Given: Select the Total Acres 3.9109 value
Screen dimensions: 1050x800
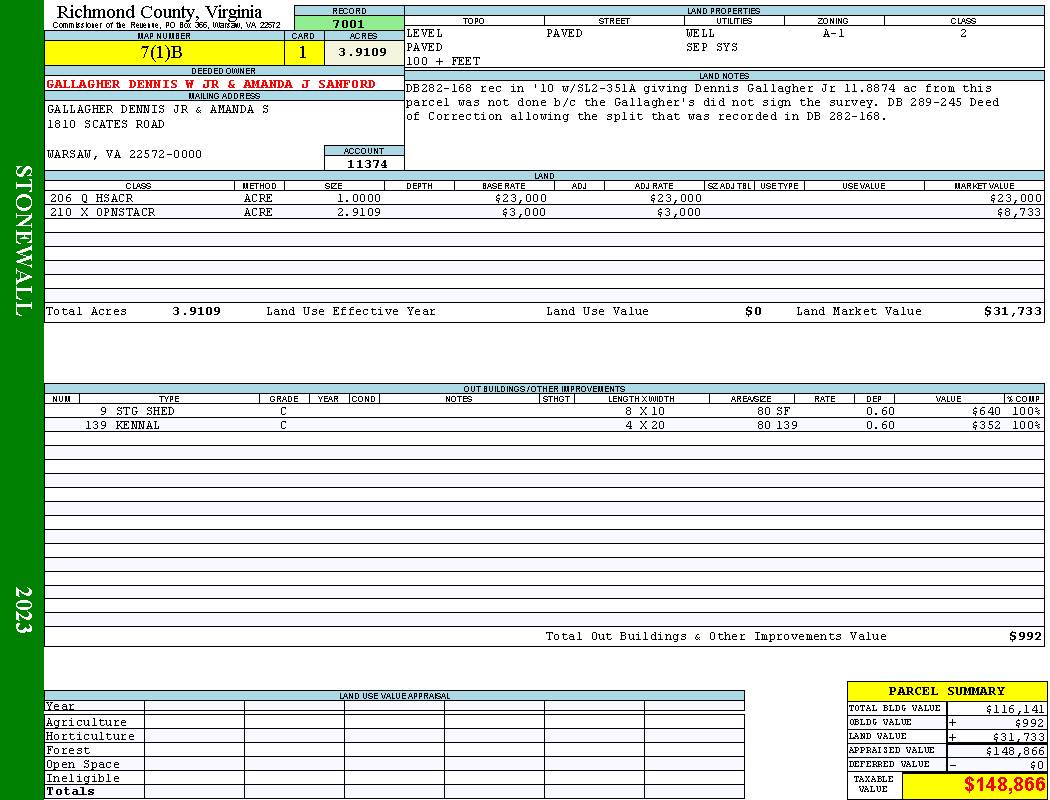Looking at the screenshot, I should [x=196, y=311].
